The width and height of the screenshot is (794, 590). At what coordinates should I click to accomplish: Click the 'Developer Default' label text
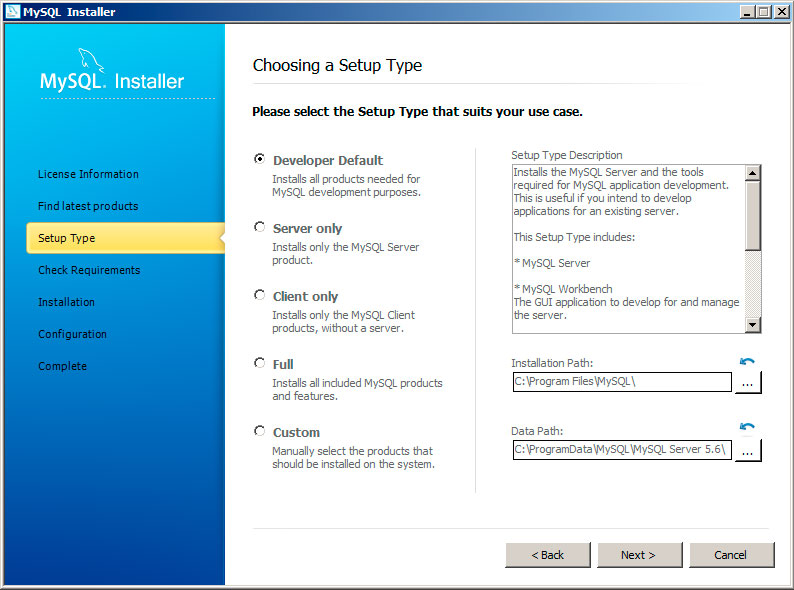(x=328, y=161)
